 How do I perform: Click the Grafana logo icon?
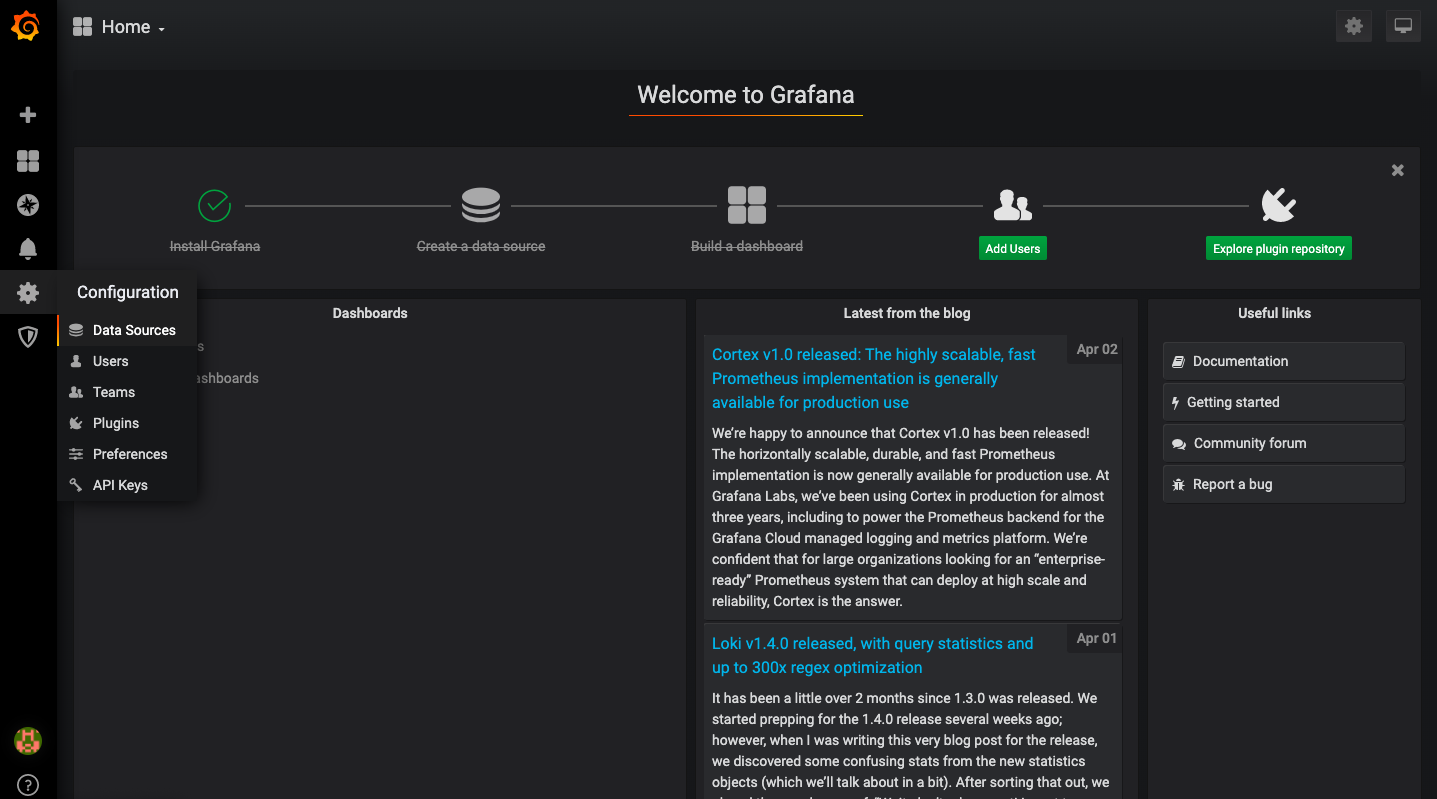(26, 27)
